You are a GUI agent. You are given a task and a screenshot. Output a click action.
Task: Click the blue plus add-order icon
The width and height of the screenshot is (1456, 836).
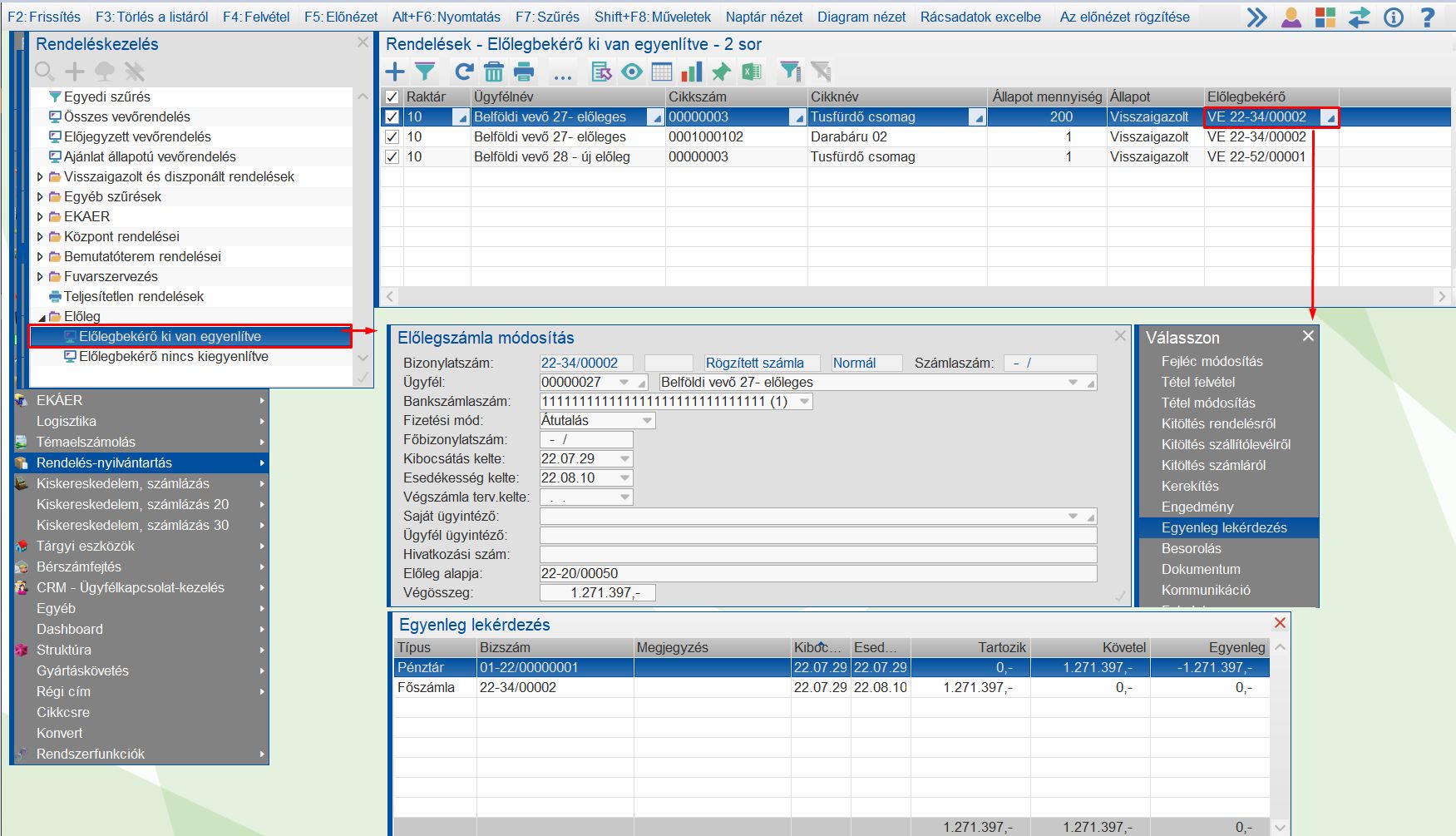click(x=395, y=72)
